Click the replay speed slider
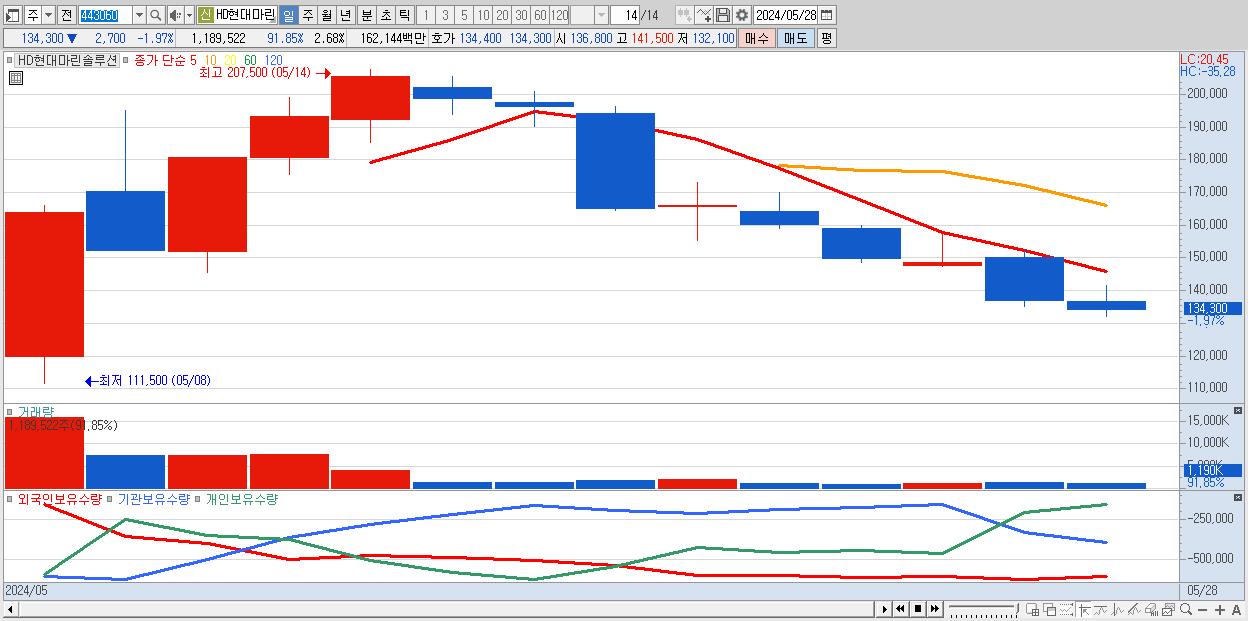1248x621 pixels. point(984,609)
